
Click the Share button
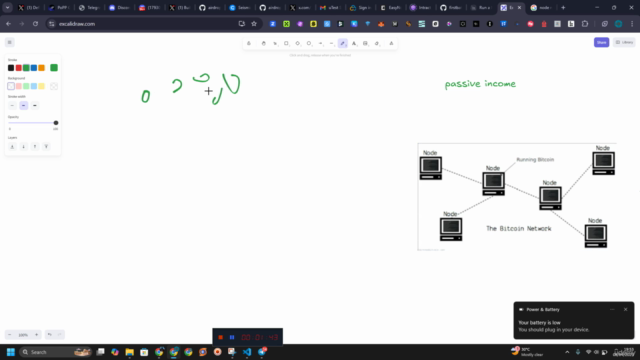(601, 42)
